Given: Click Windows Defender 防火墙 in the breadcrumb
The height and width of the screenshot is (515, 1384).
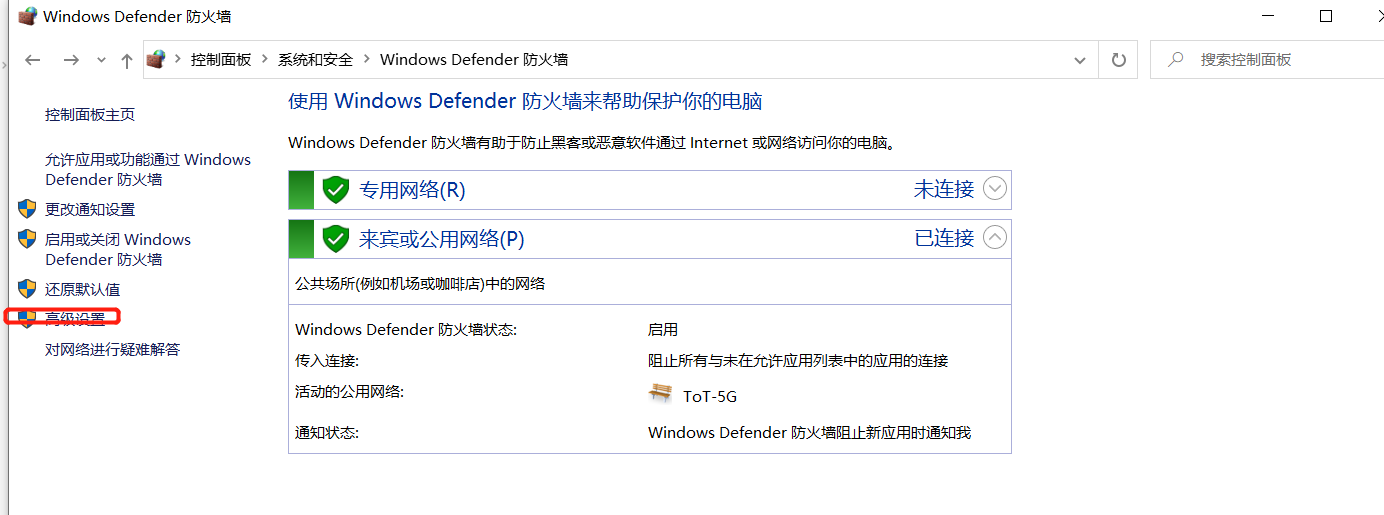Looking at the screenshot, I should point(474,60).
